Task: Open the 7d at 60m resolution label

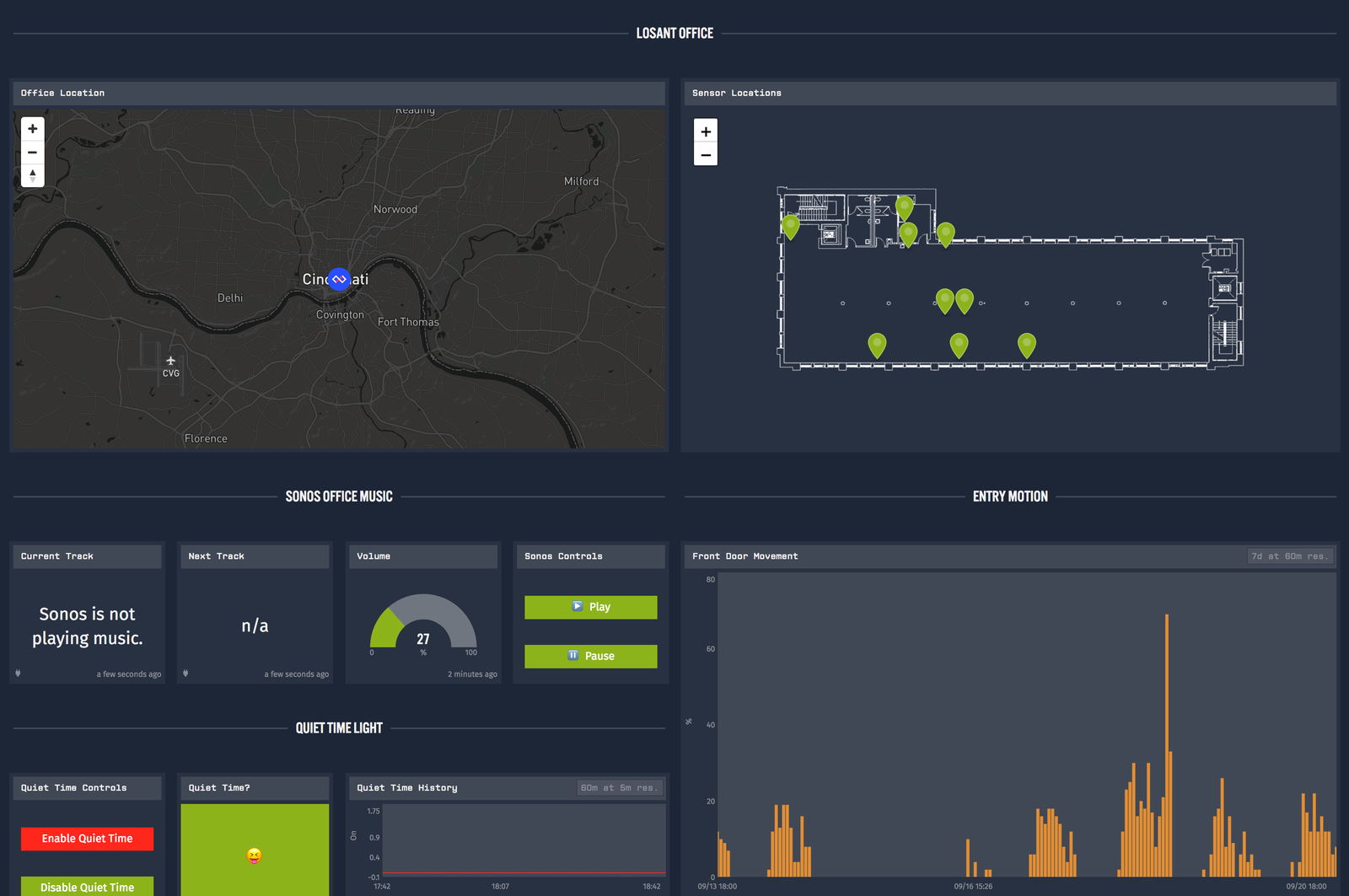Action: [1289, 556]
